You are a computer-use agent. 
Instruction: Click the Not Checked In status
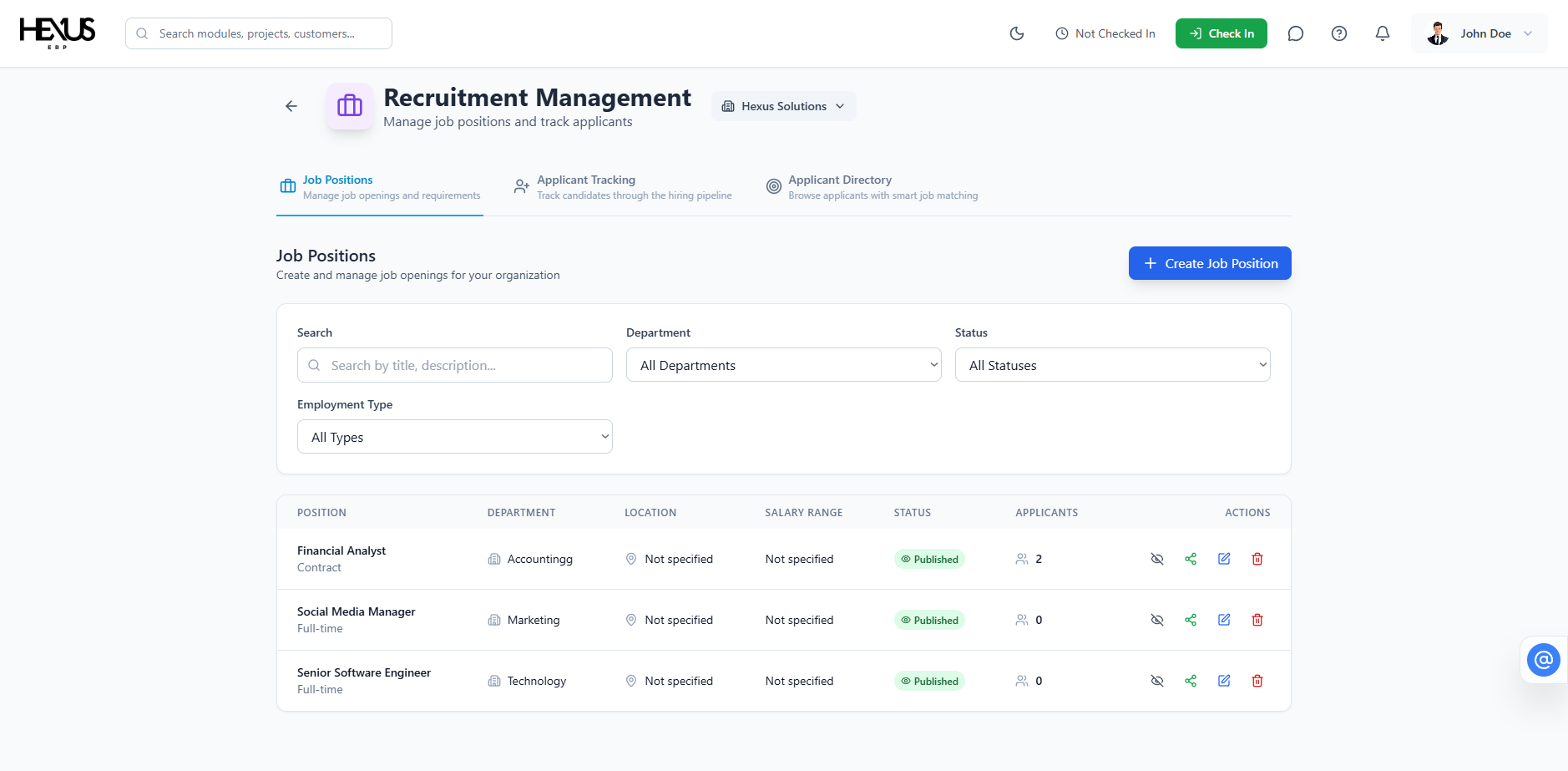(1105, 33)
